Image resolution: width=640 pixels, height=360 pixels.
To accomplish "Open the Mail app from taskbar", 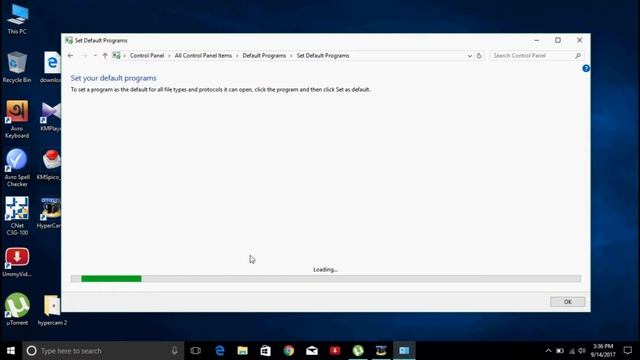I will 312,351.
